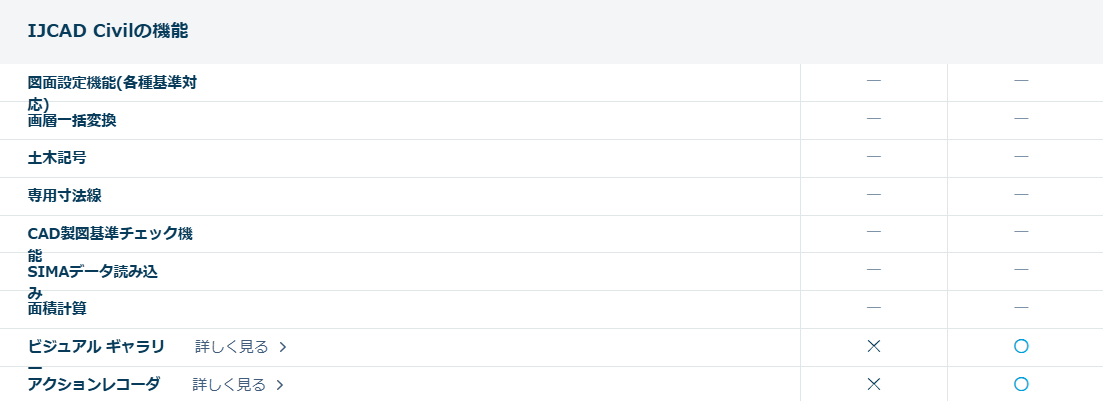Image resolution: width=1103 pixels, height=401 pixels.
Task: Open 詳しく見る link for アクションレコーダ
Action: pos(229,385)
